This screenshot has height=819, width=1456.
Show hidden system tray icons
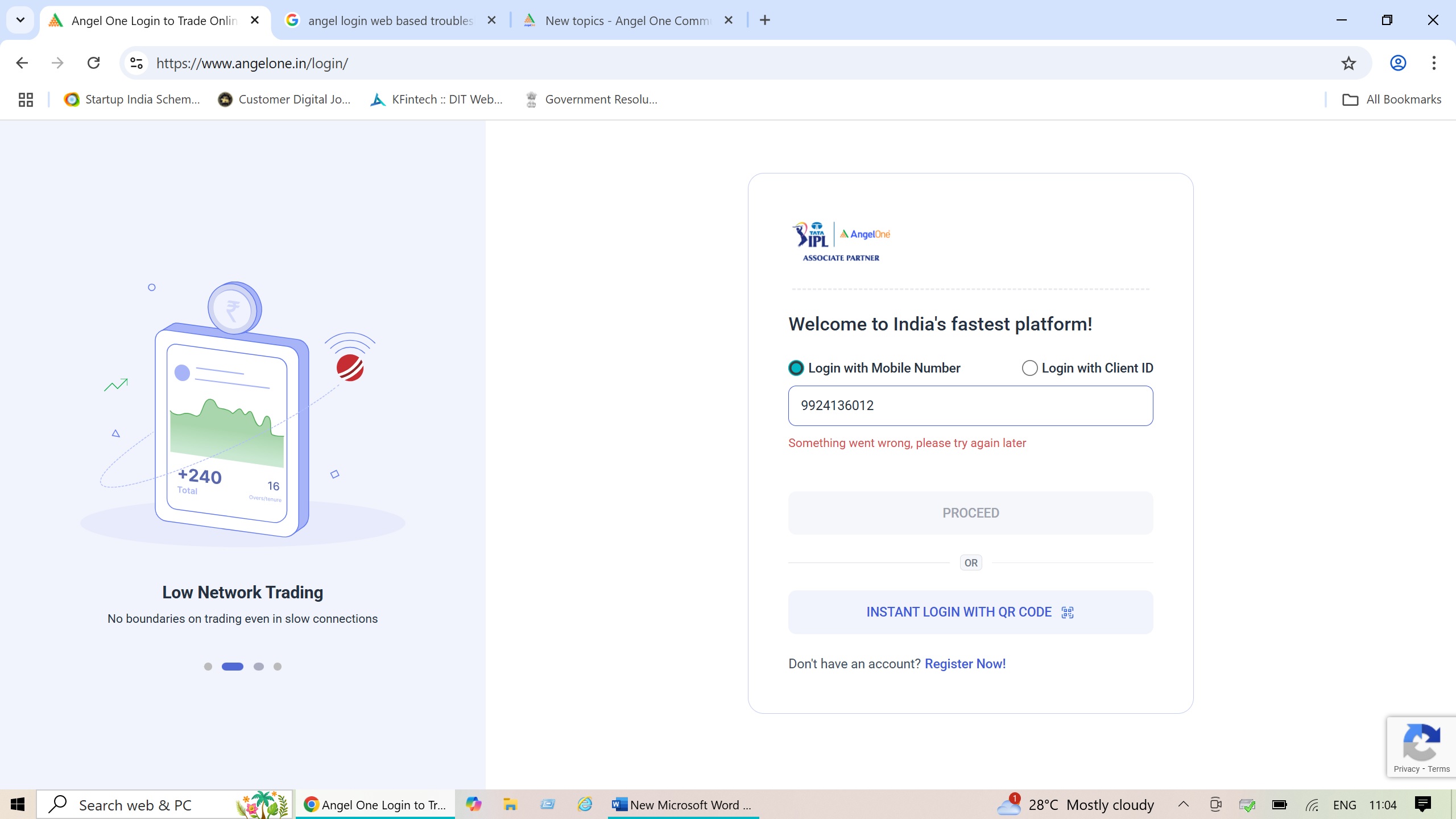point(1184,804)
